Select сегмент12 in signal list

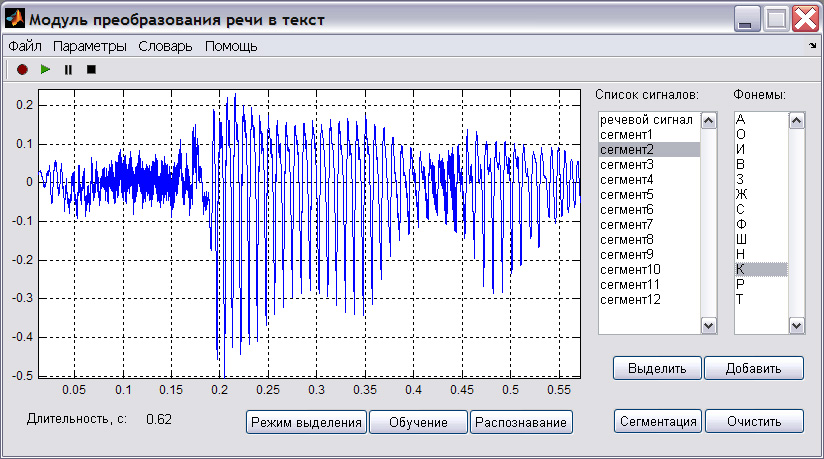pos(650,300)
